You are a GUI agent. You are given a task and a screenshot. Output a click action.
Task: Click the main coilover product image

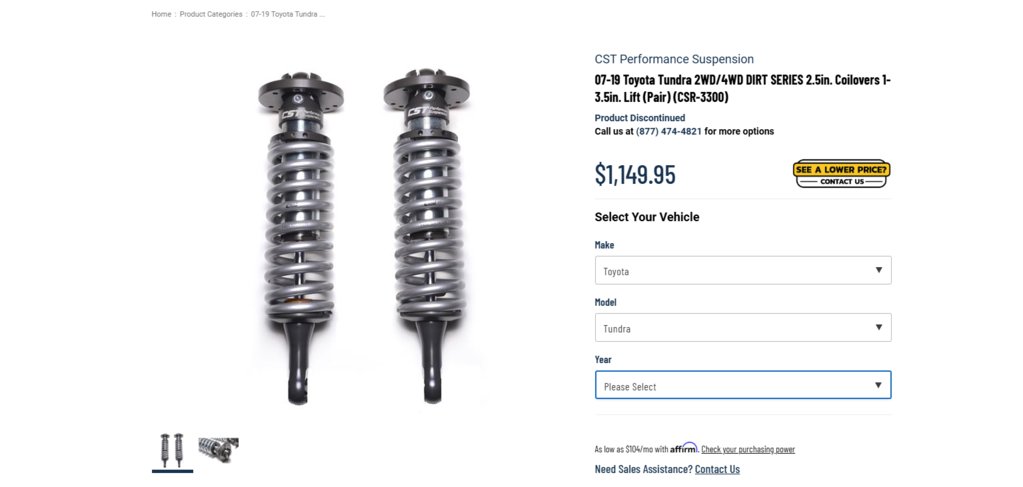coord(363,236)
